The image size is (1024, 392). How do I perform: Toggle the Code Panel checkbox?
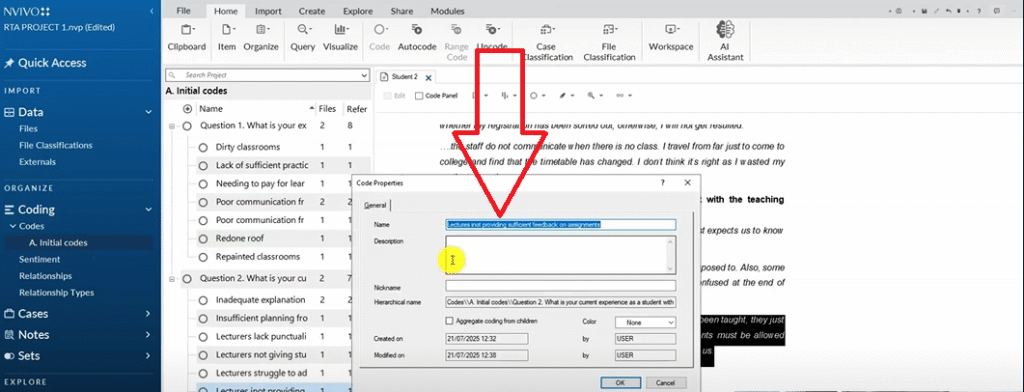tap(419, 95)
